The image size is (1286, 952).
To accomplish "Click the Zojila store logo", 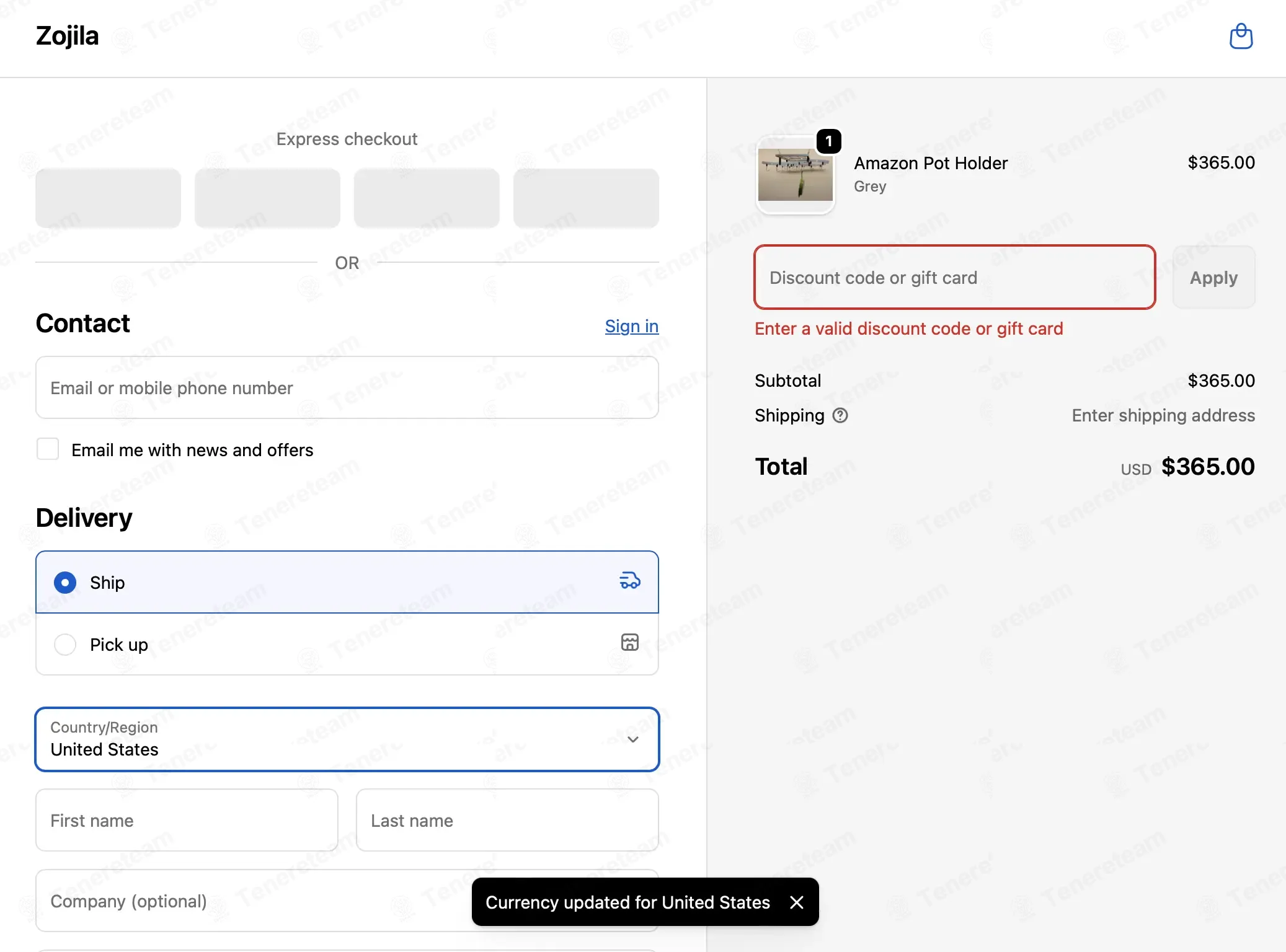I will coord(67,36).
